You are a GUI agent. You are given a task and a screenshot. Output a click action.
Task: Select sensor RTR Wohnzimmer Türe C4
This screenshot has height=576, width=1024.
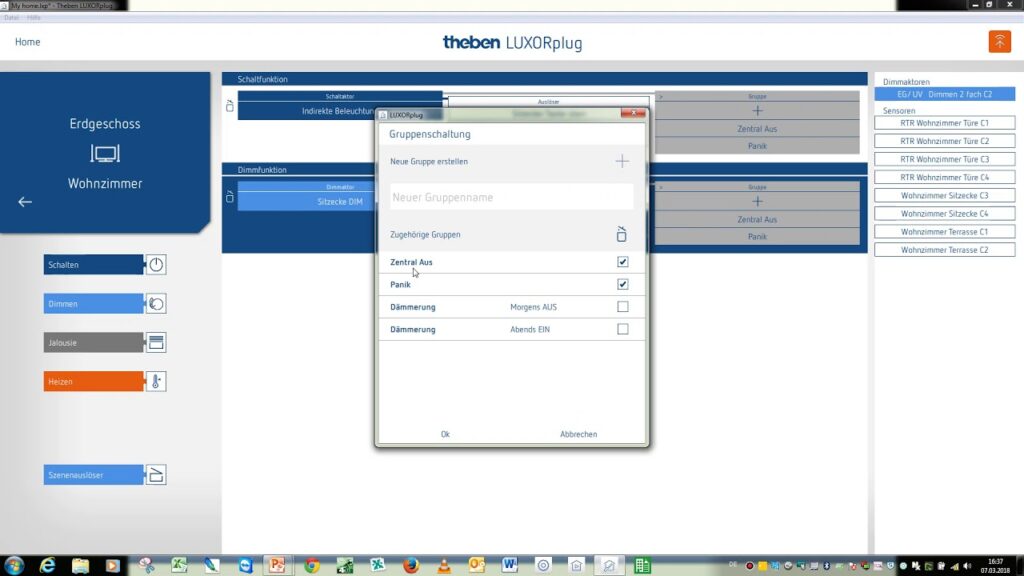pyautogui.click(x=944, y=177)
